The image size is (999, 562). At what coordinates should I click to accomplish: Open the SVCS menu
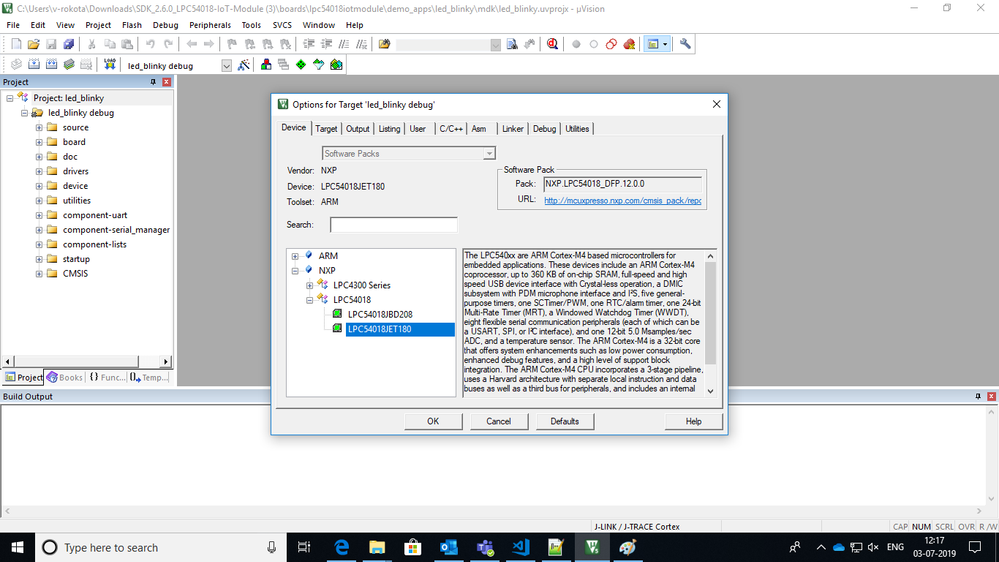coord(282,25)
